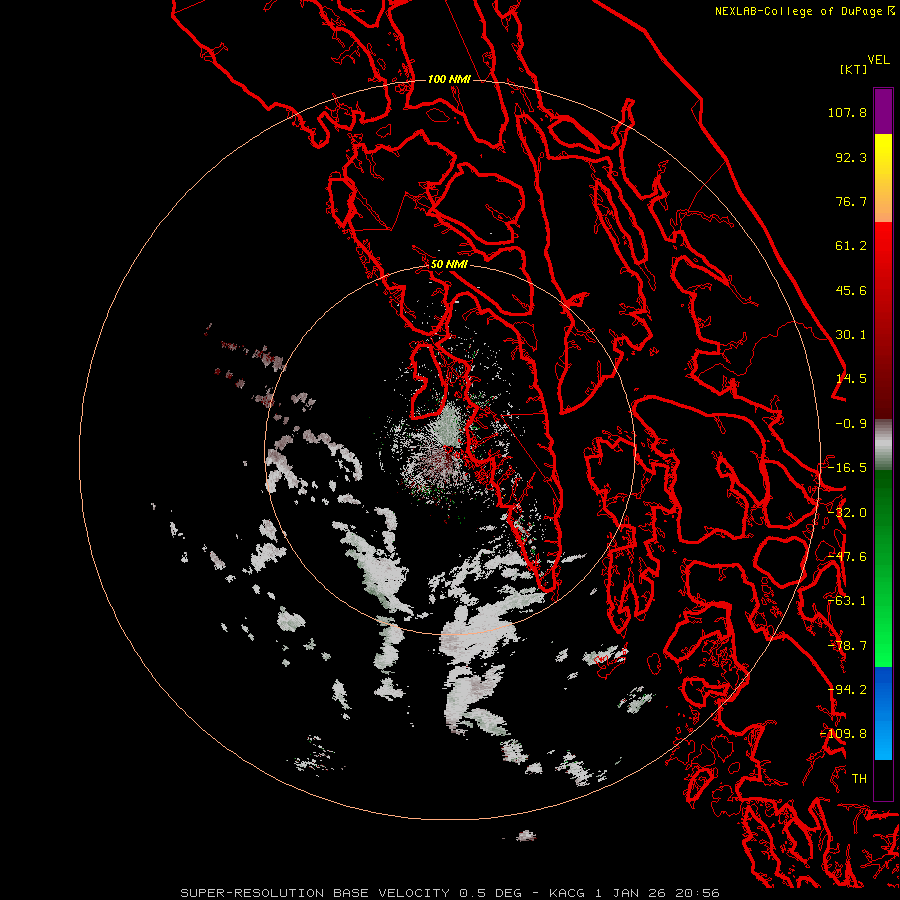Click the green segment of the color bar
The height and width of the screenshot is (900, 900).
[x=883, y=568]
